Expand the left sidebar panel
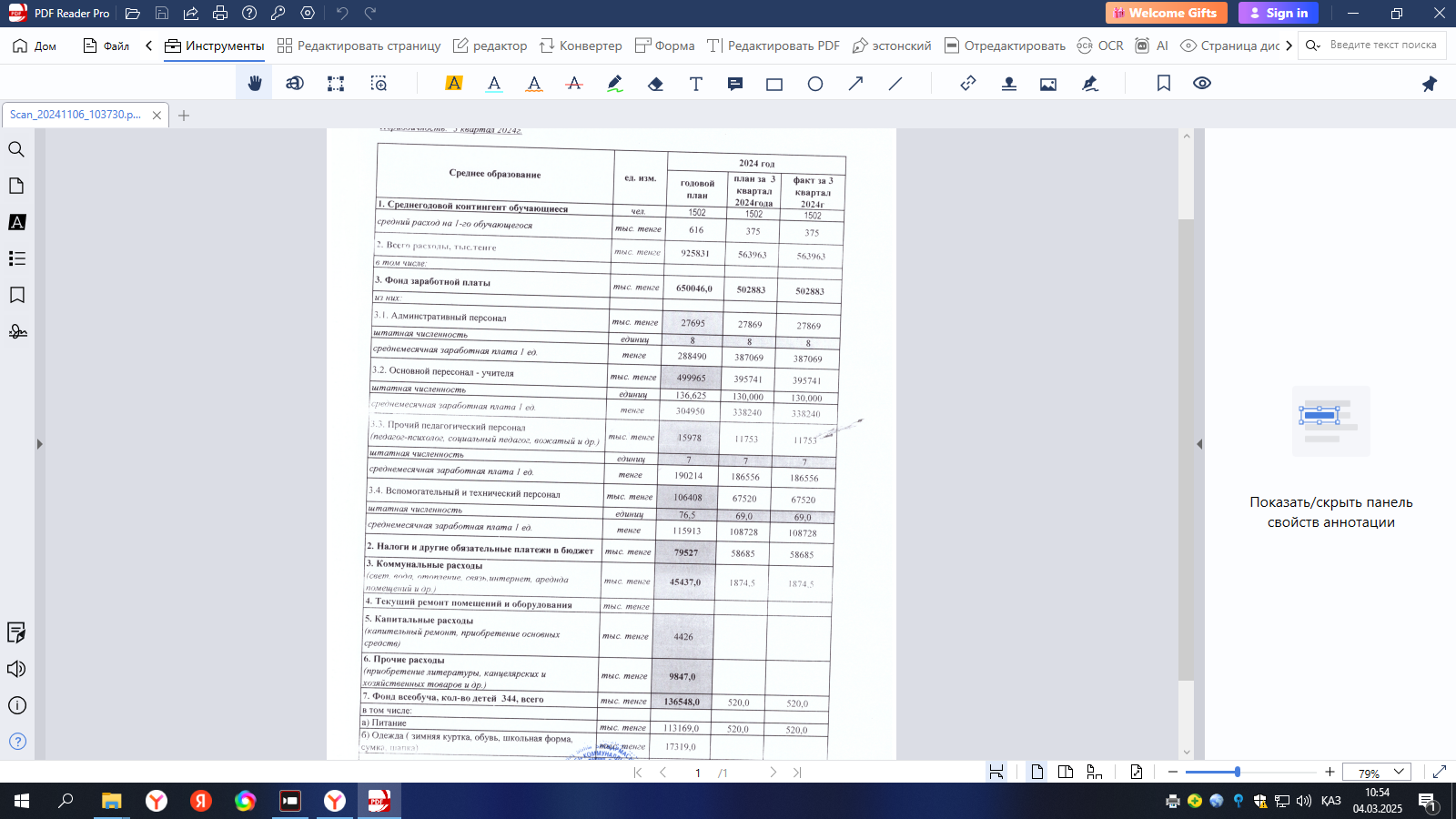This screenshot has width=1456, height=819. [39, 444]
